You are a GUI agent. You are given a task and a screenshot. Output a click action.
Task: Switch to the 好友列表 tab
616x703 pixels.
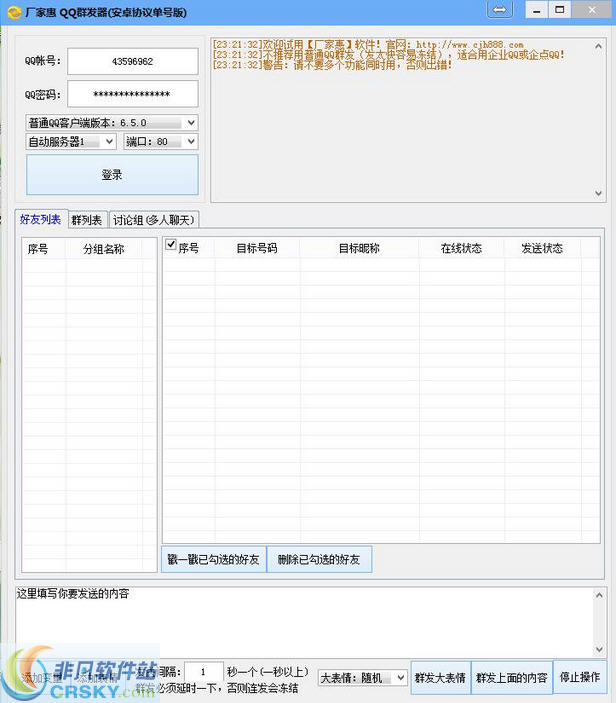coord(40,219)
